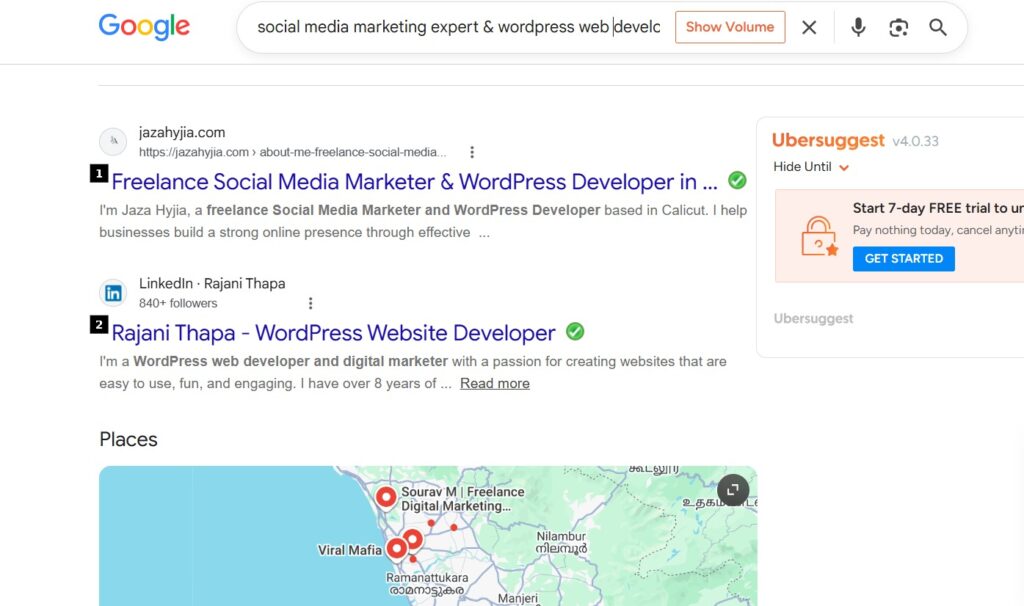Click the Ramanattukara label on the map
The height and width of the screenshot is (606, 1024).
click(x=427, y=584)
